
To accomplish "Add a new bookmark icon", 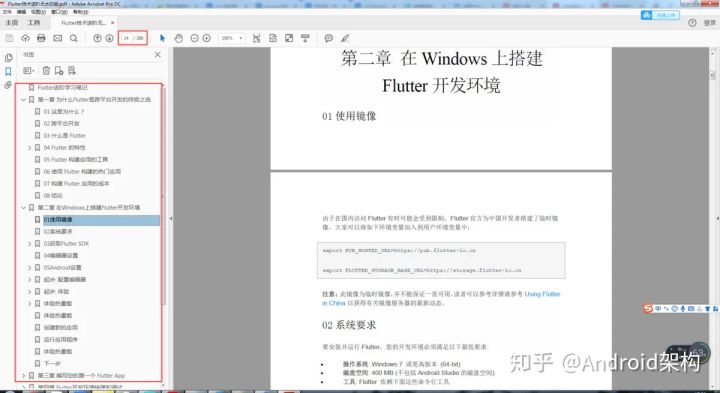I will (59, 71).
